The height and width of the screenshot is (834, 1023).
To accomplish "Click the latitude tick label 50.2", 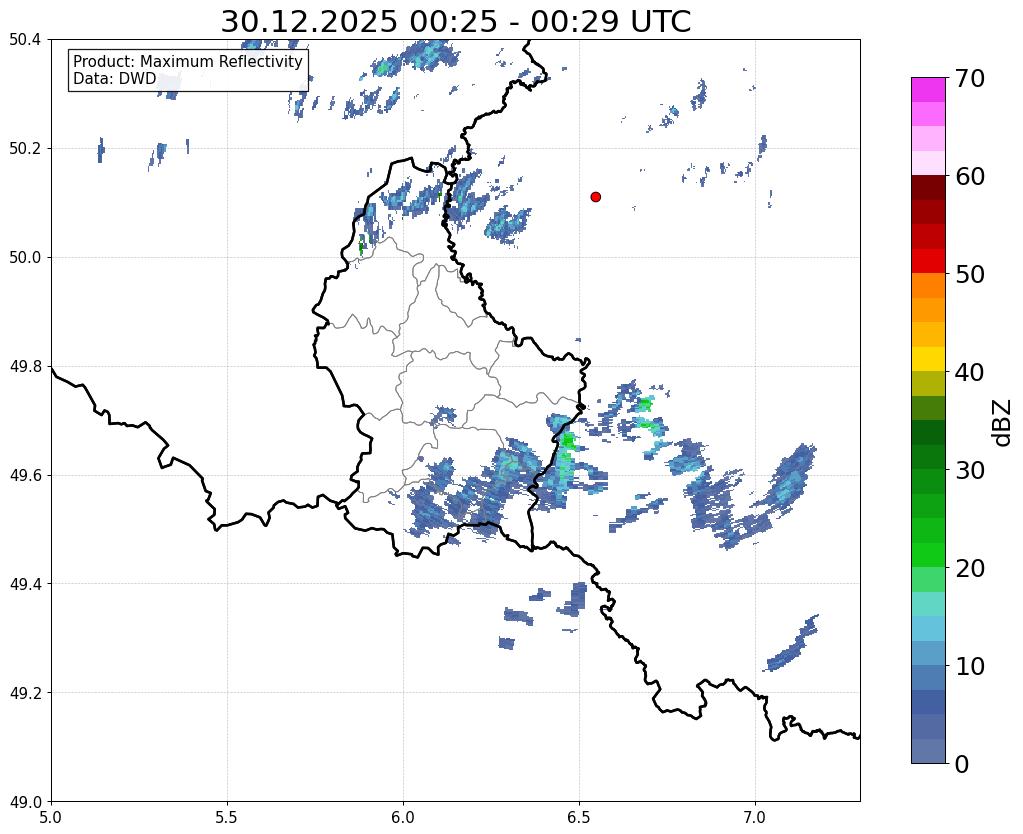I will pyautogui.click(x=25, y=149).
